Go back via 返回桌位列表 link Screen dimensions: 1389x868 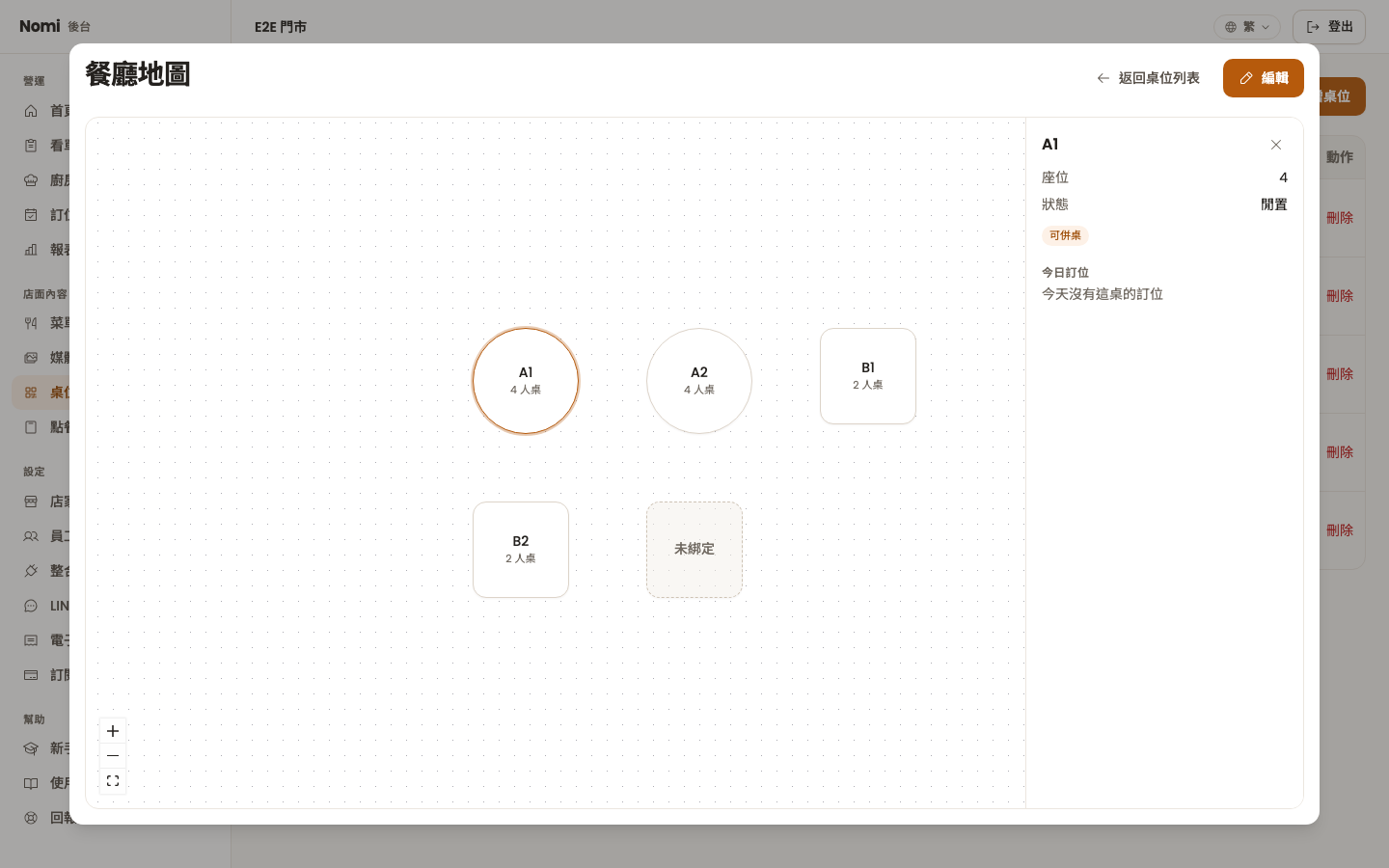(x=1148, y=78)
